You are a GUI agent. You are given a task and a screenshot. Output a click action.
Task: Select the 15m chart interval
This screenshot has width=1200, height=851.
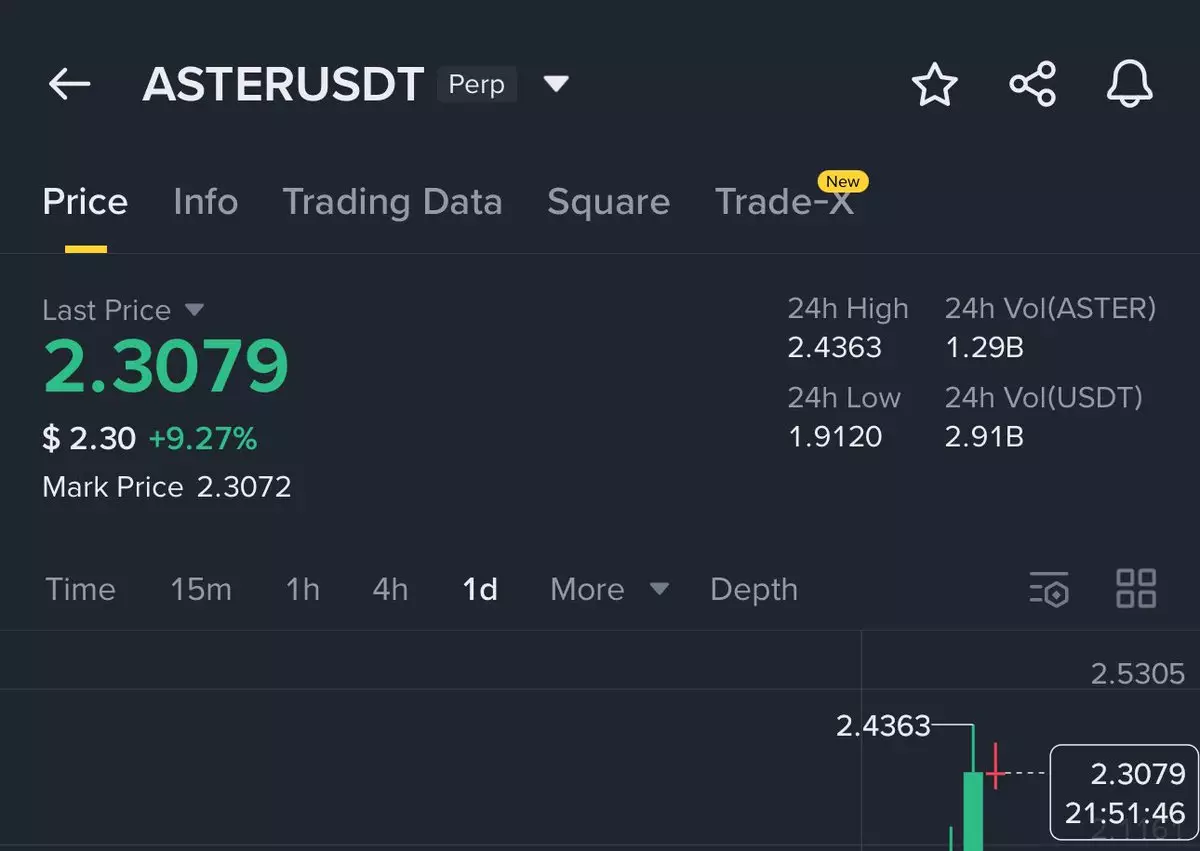click(x=201, y=589)
